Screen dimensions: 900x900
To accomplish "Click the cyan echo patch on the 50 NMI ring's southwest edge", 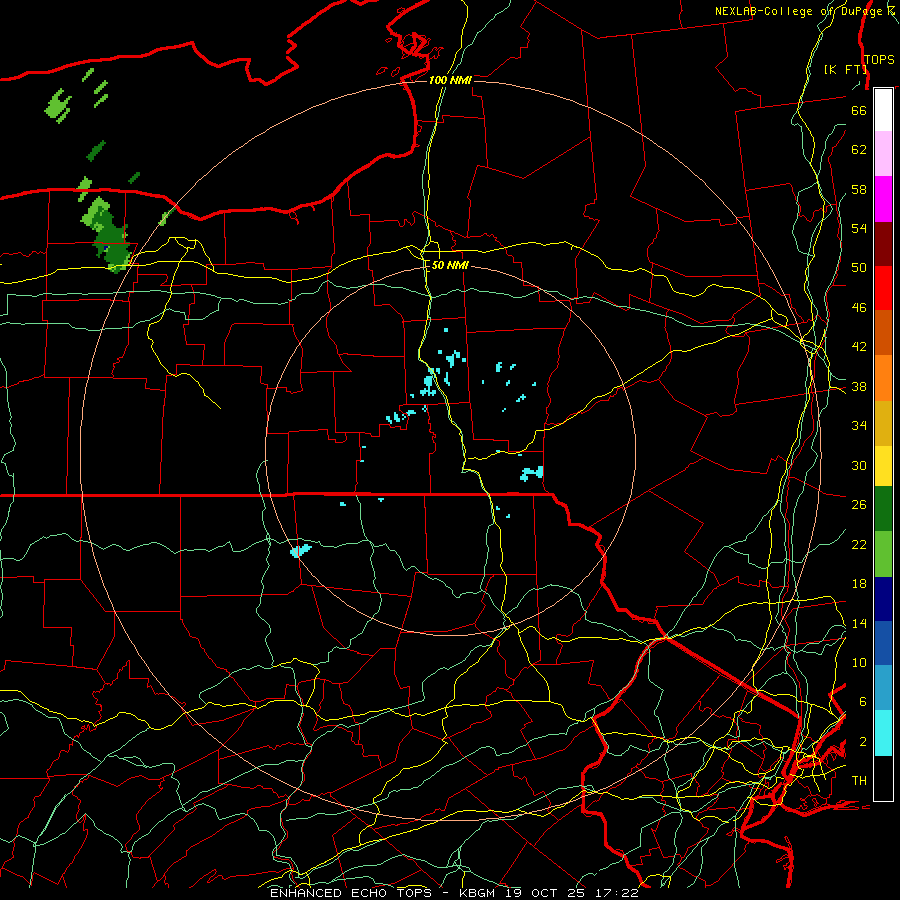I will point(300,550).
